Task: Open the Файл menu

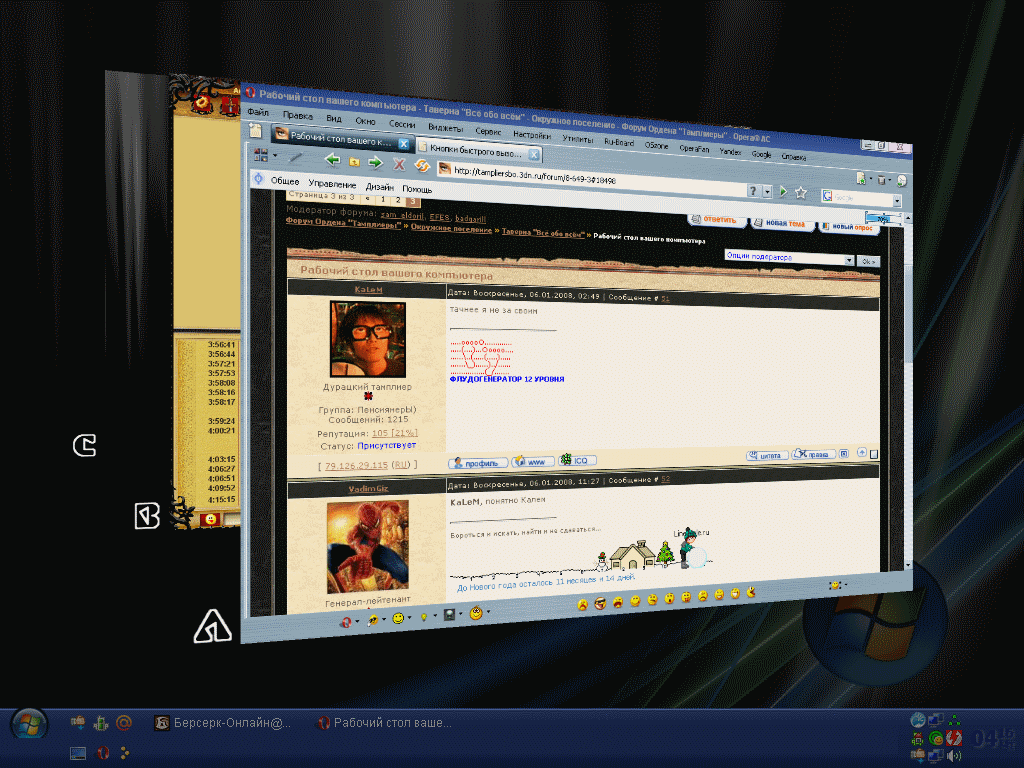Action: 258,112
